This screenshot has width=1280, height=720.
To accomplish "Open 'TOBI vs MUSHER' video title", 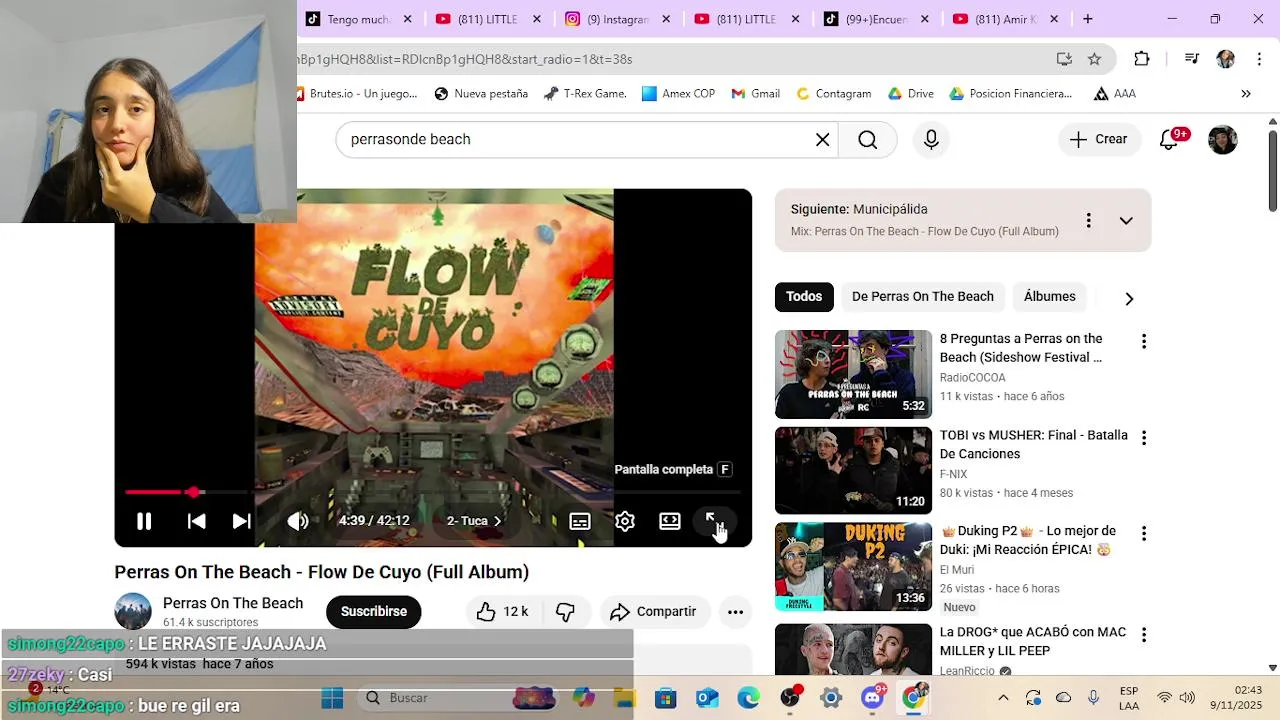I will coord(1033,445).
